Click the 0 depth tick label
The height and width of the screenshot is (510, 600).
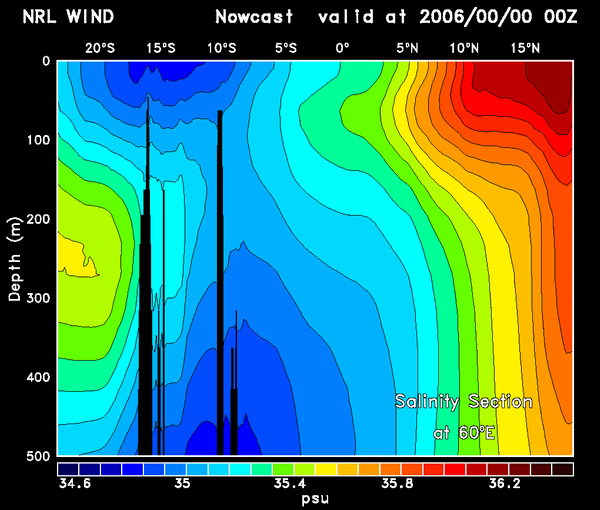click(x=46, y=61)
